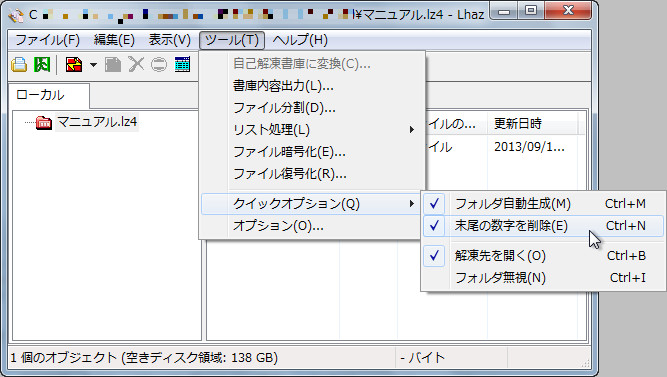Click the grayed-out document toolbar icon
Viewport: 667px width, 377px height.
[113, 65]
